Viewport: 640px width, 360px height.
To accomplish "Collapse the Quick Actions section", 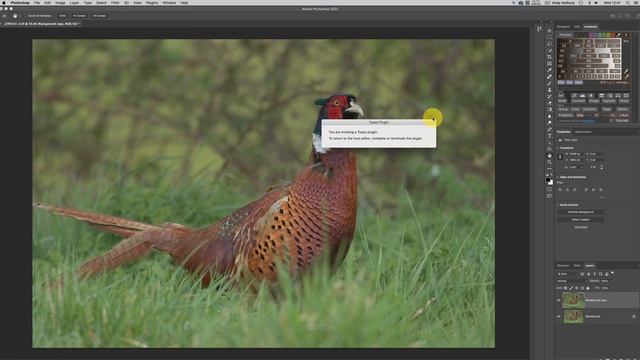I will click(558, 205).
